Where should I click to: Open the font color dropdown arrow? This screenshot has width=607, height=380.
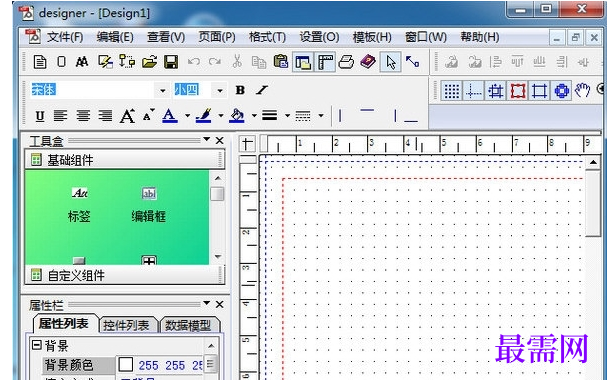[x=187, y=115]
